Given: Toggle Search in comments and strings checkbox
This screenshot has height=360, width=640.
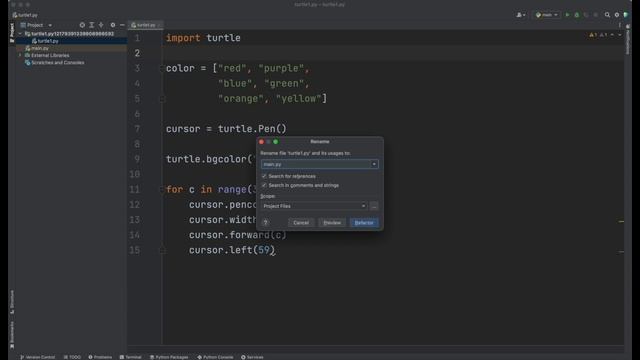Looking at the screenshot, I should pos(264,185).
